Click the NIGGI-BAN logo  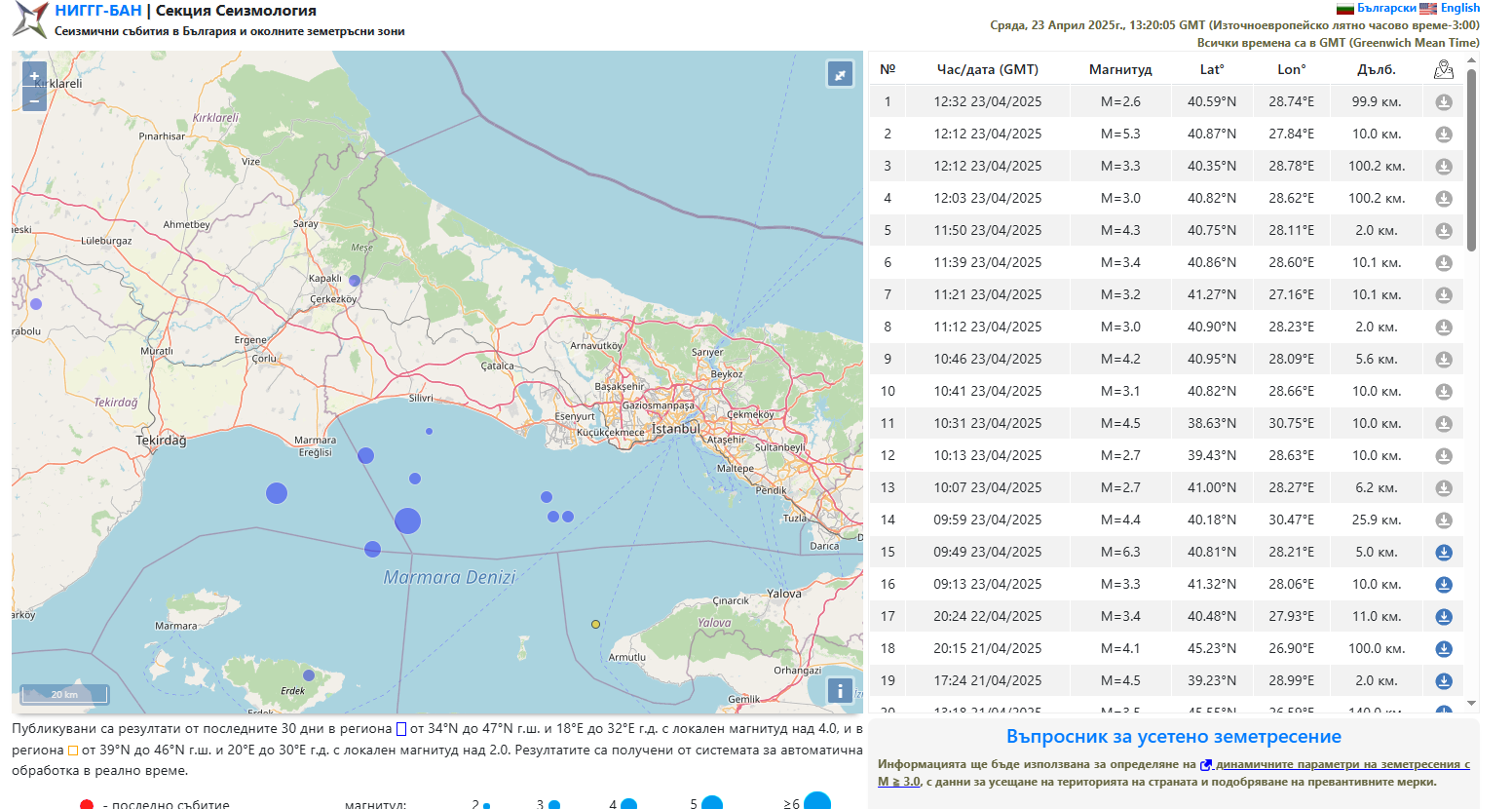point(29,19)
